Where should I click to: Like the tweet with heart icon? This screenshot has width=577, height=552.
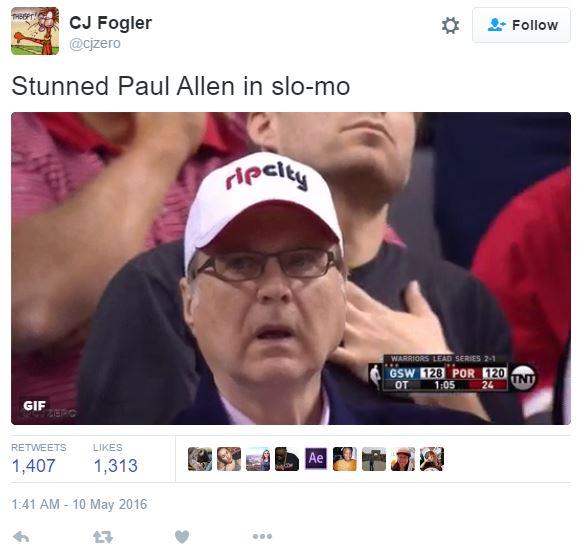coord(182,537)
